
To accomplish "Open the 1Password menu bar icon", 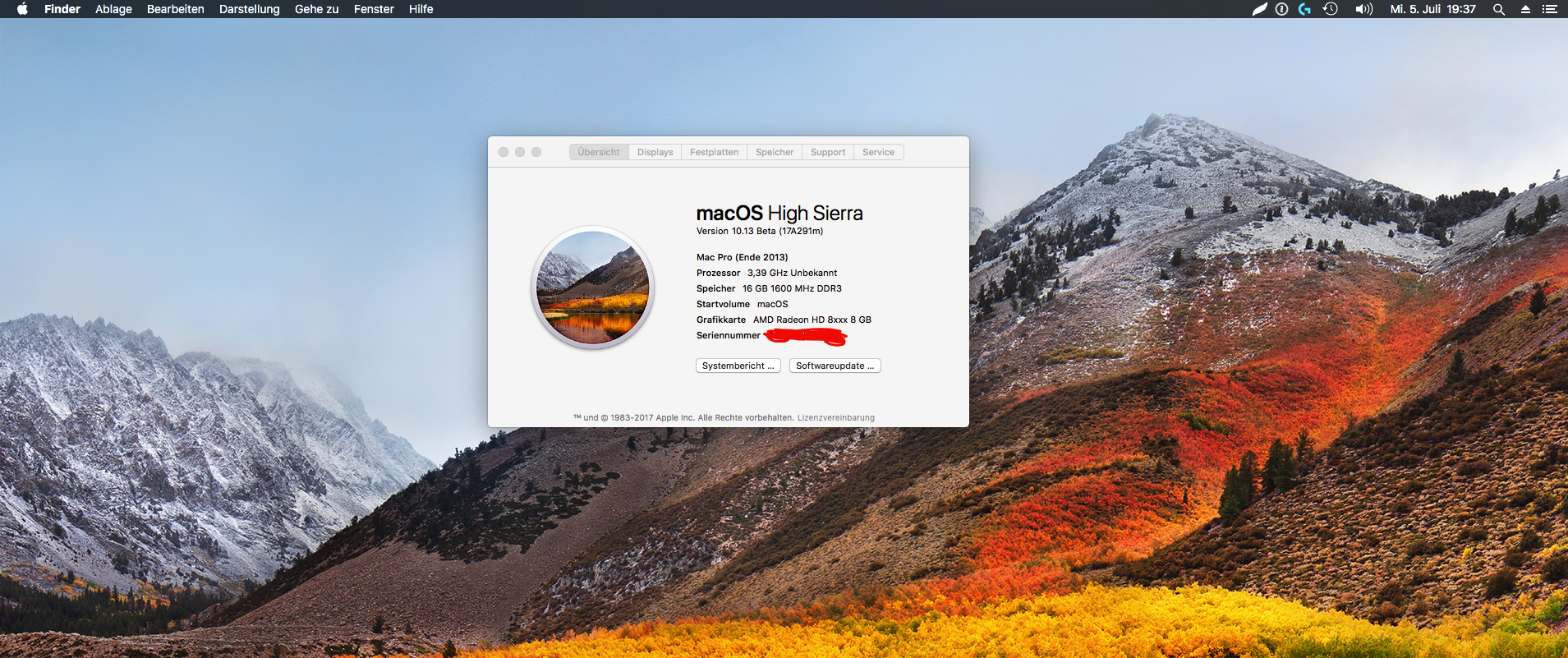I will point(1281,9).
